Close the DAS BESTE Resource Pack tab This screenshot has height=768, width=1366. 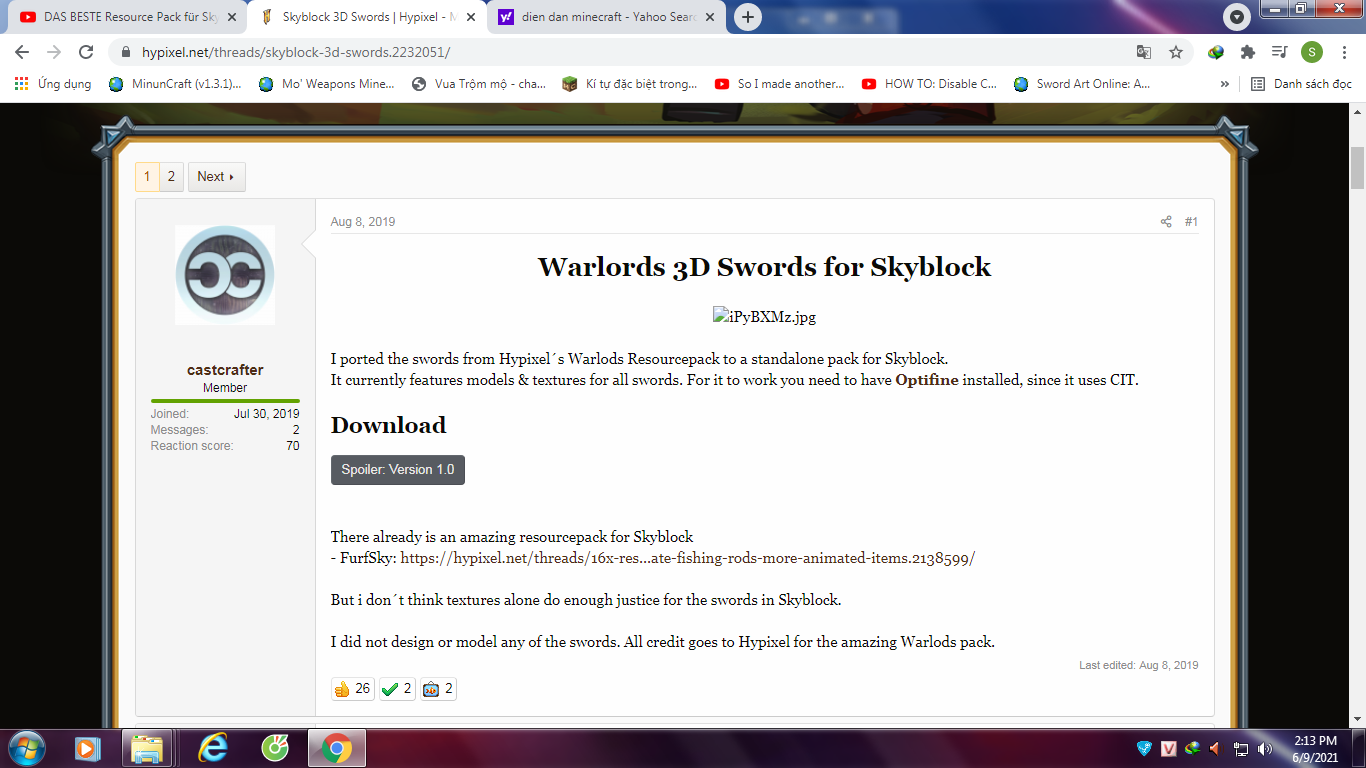pos(230,17)
